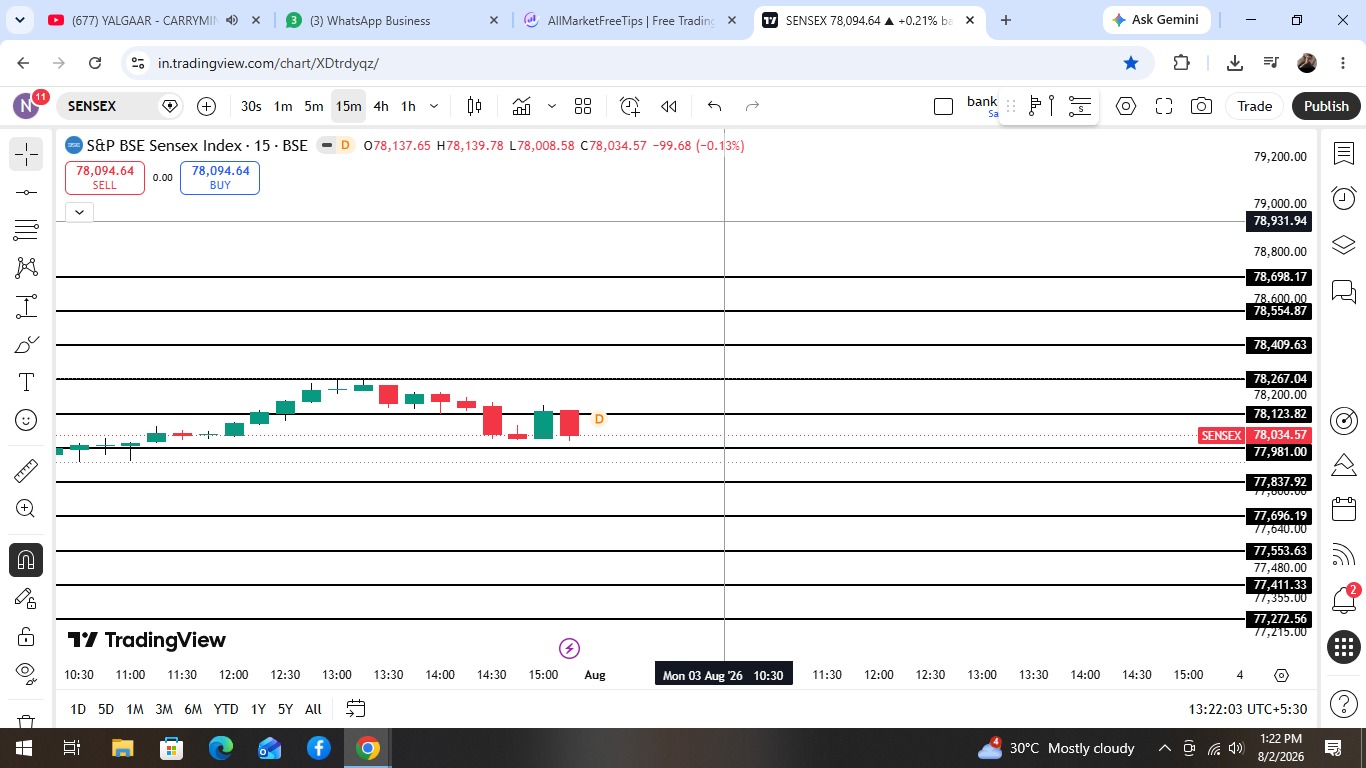Click the BUY 78,094.64 button

pyautogui.click(x=220, y=178)
